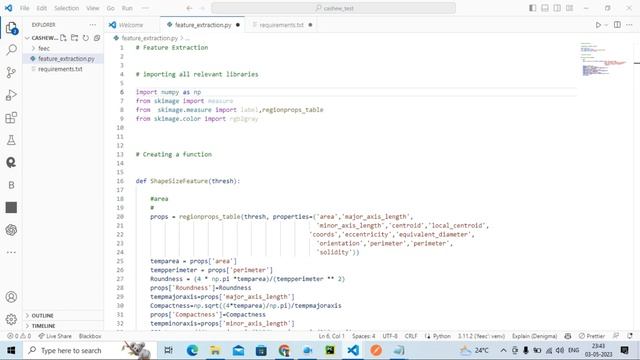Click the code minimap preview
Screen dimensions: 640x360
603,59
